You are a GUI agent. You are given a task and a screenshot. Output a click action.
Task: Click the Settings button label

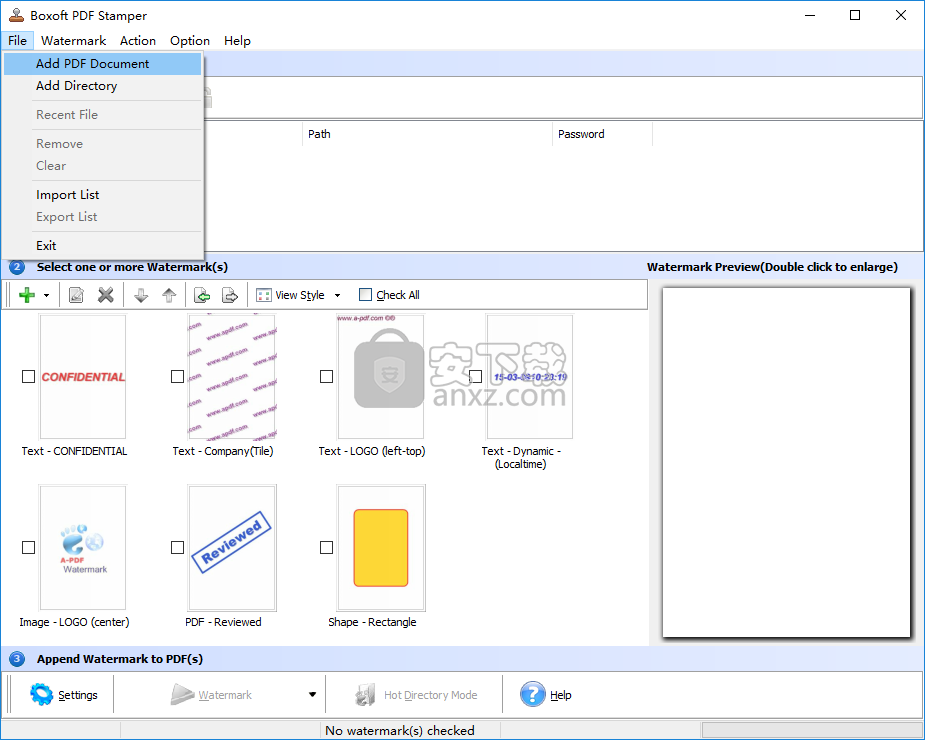(x=78, y=695)
